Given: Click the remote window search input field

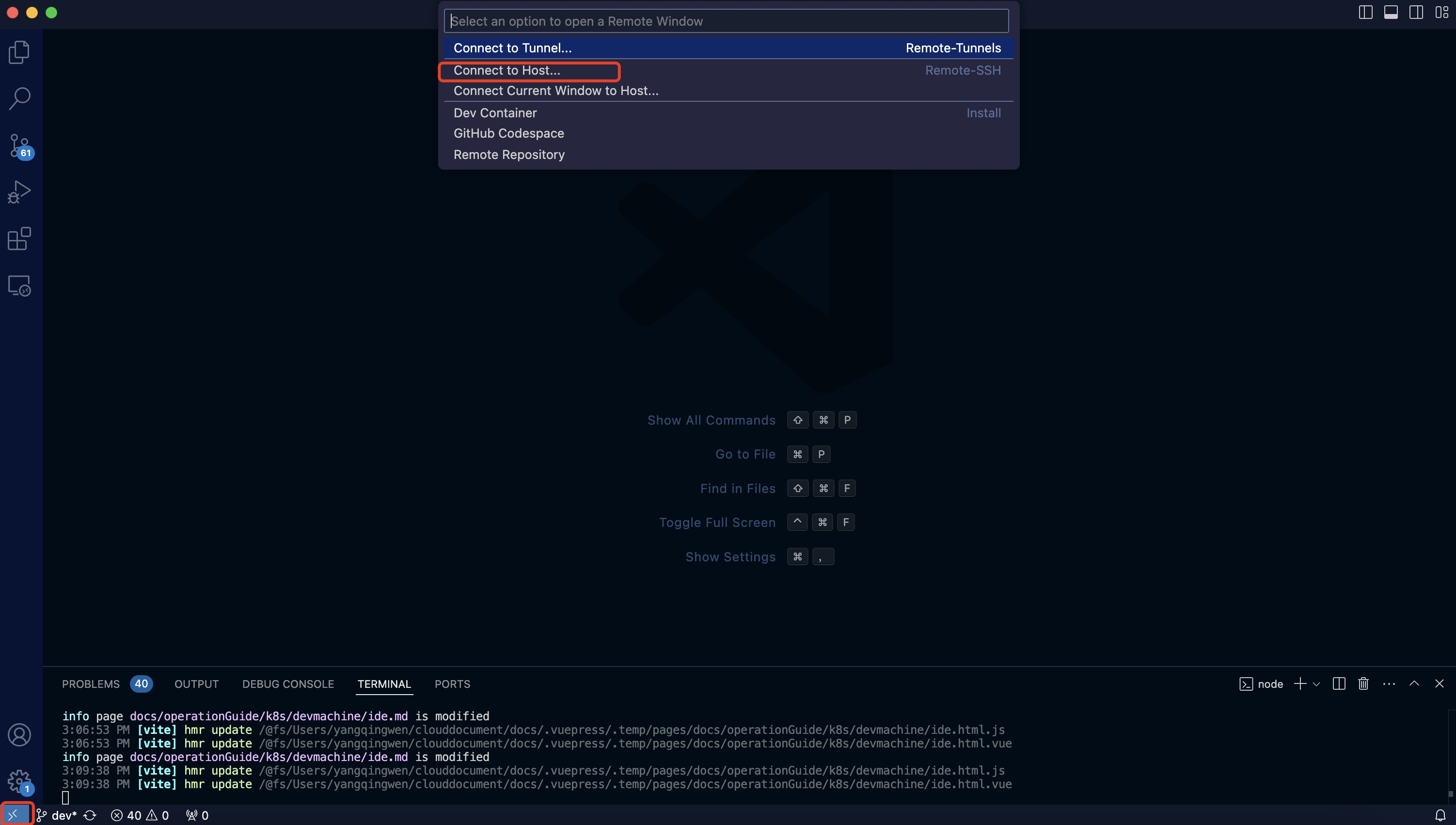Looking at the screenshot, I should 726,21.
